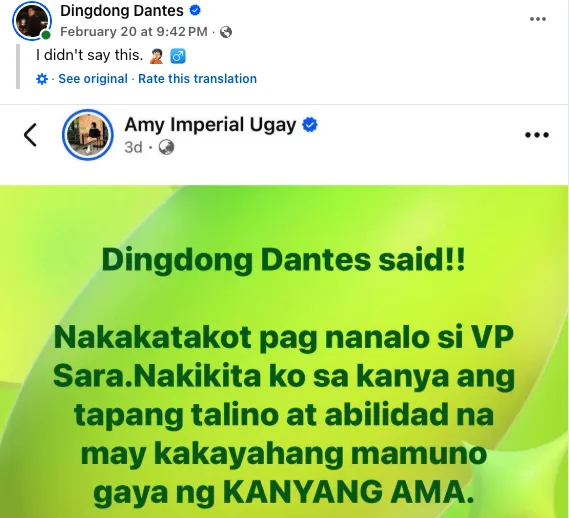Click Dingdong Dantes verified badge

point(195,11)
